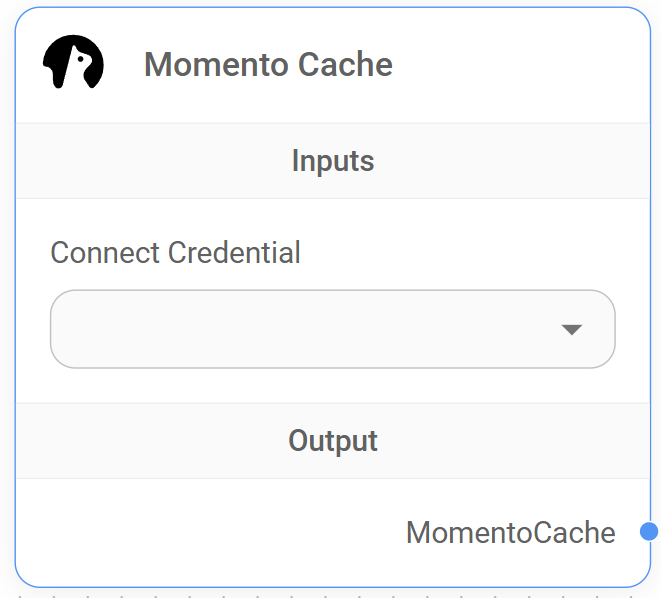Click the MomentoCache text beside the blue dot
661x598 pixels.
click(510, 532)
